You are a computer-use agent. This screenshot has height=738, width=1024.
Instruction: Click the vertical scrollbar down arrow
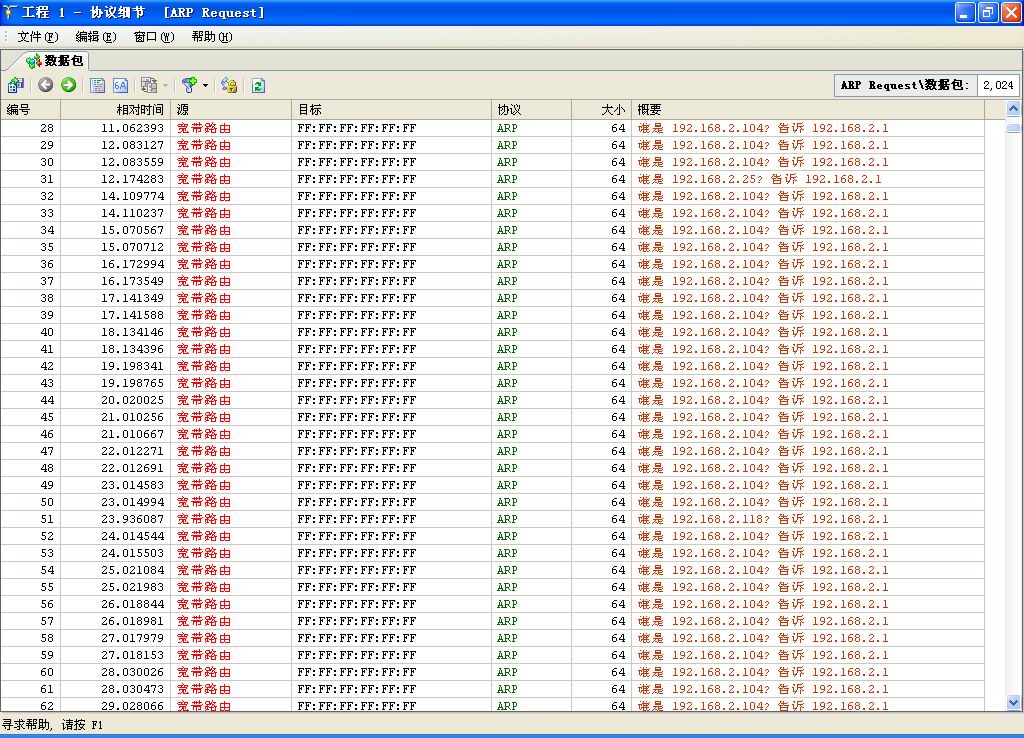(x=1013, y=703)
